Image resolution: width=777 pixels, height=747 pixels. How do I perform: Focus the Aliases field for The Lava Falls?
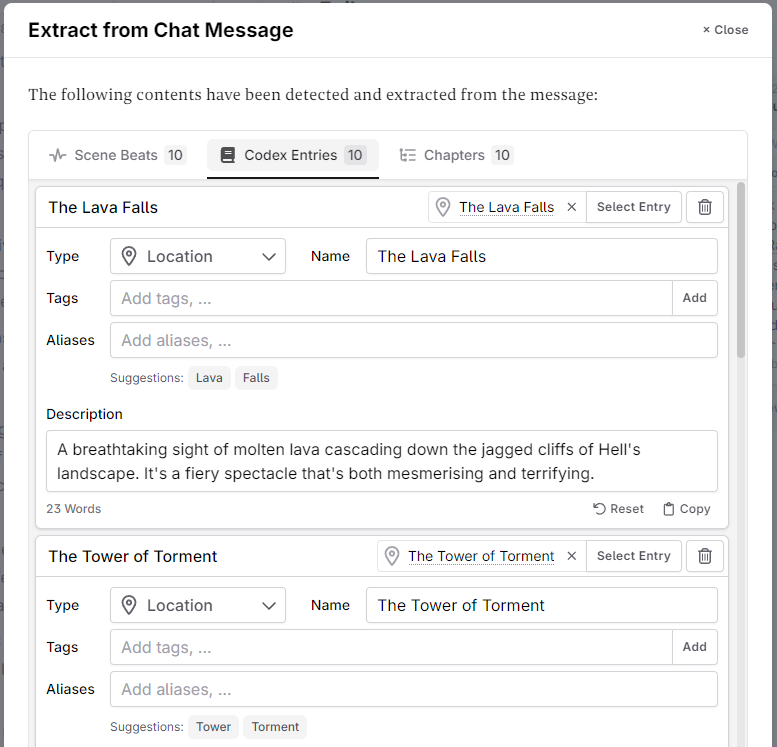[413, 340]
